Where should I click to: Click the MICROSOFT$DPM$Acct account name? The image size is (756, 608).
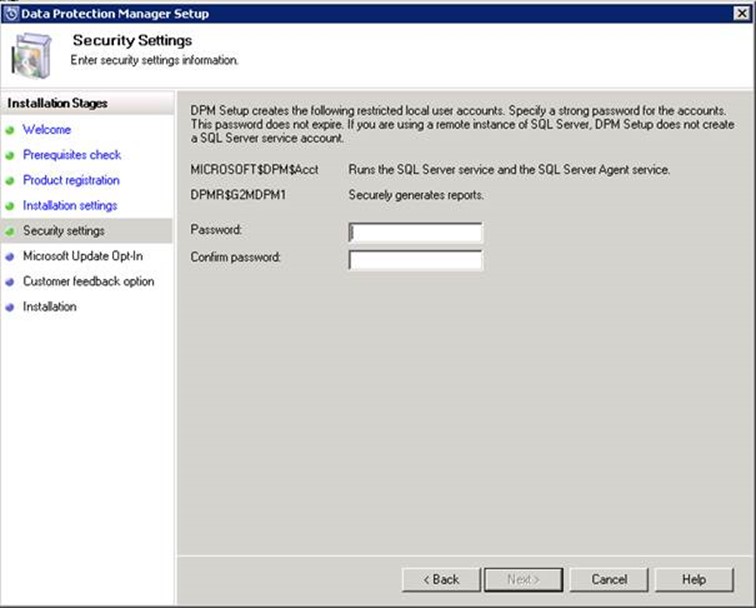pyautogui.click(x=255, y=170)
